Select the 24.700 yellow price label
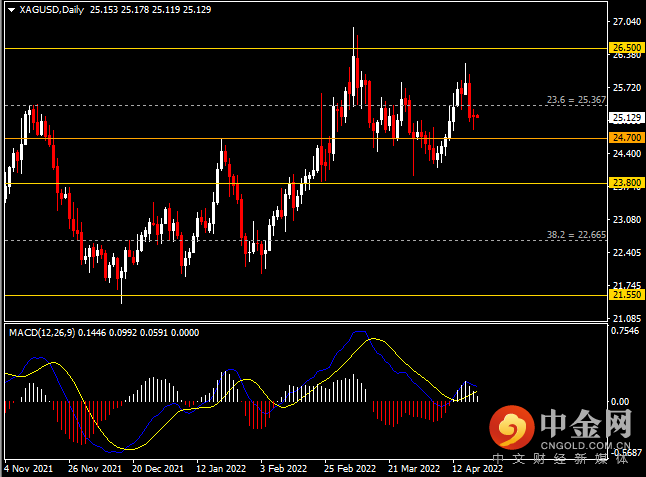 tap(626, 137)
